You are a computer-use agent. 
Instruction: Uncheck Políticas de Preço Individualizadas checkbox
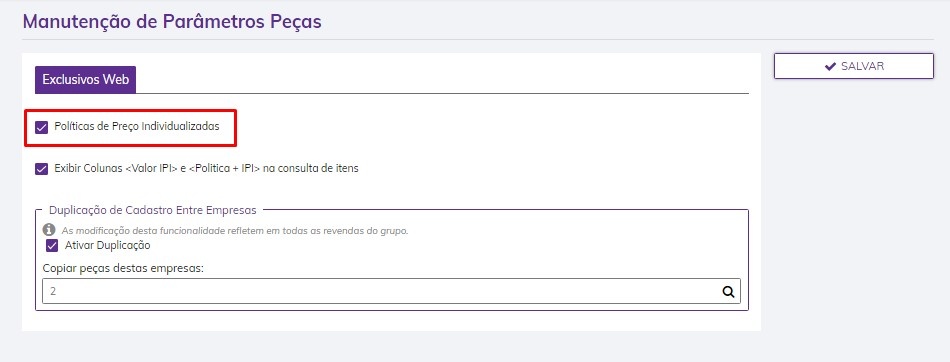41,127
